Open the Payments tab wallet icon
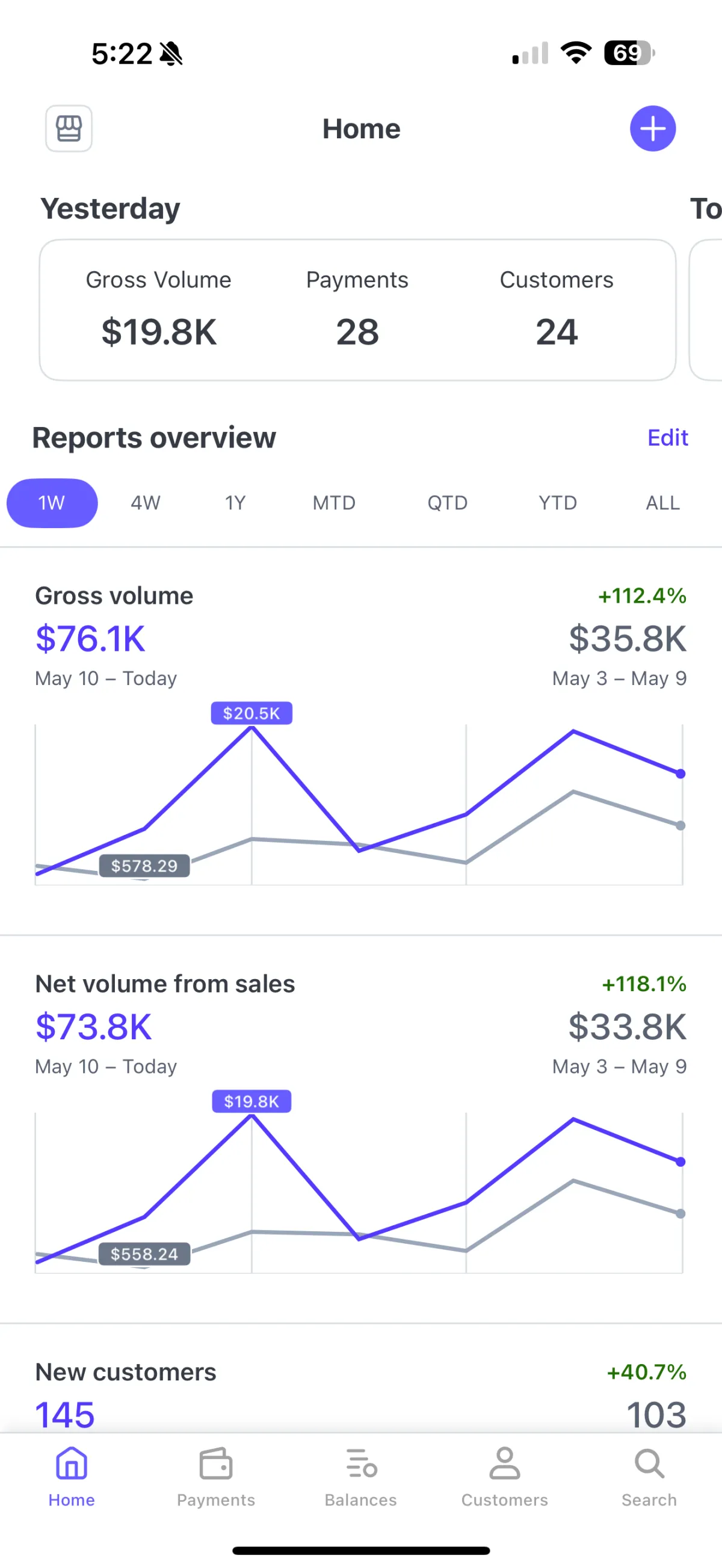This screenshot has width=722, height=1568. (x=215, y=1463)
